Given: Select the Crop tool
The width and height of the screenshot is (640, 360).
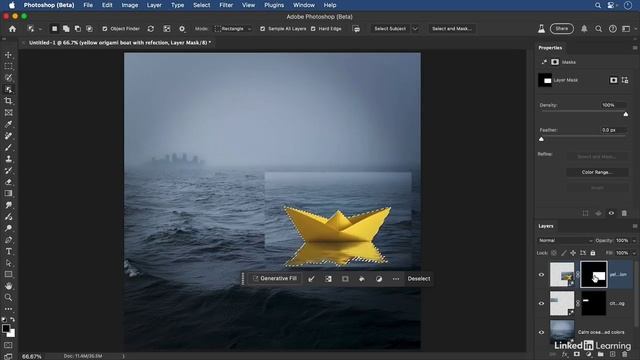Looking at the screenshot, I should [8, 101].
